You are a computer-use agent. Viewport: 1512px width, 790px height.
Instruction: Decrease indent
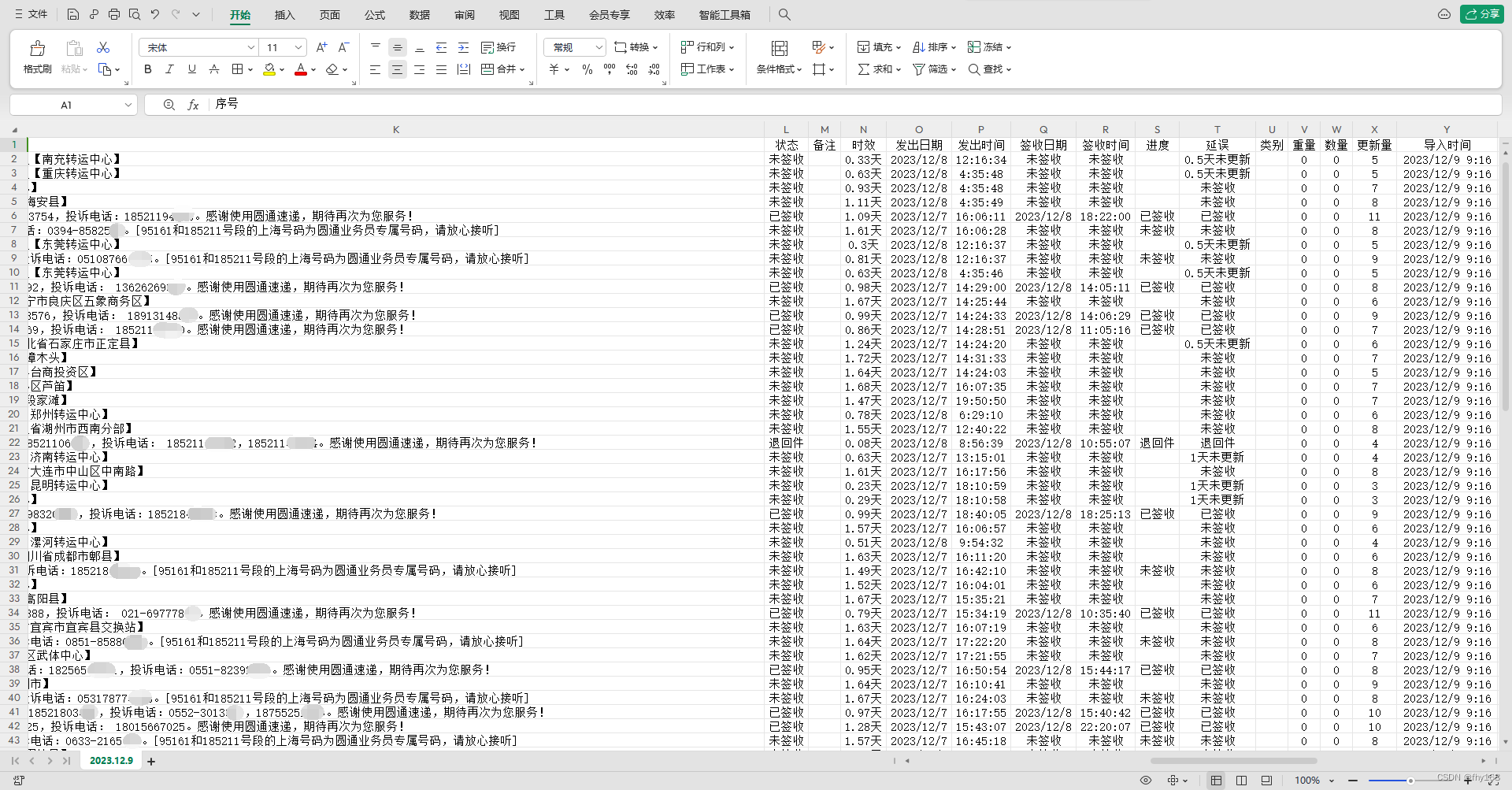441,47
